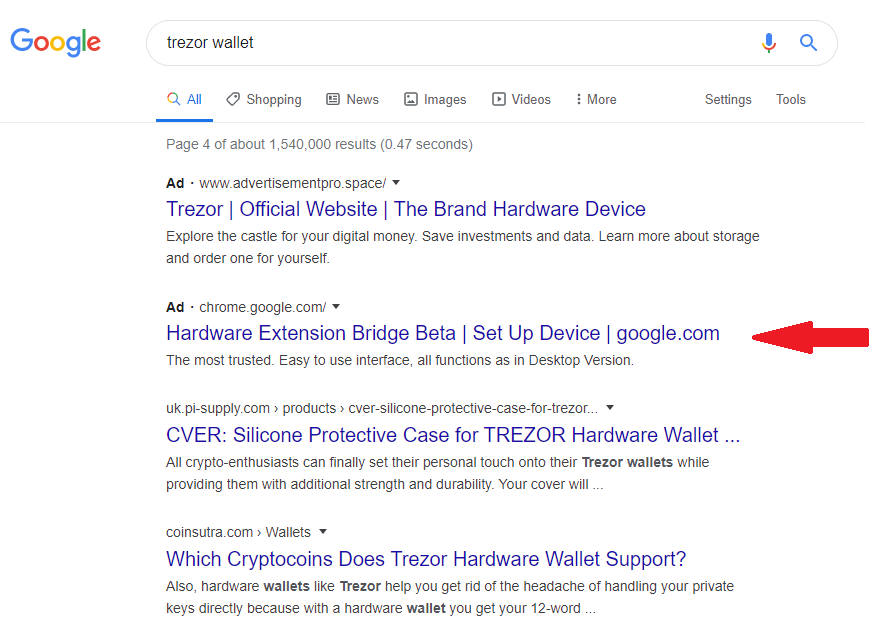Click the Google logo
Image resolution: width=879 pixels, height=627 pixels.
[55, 42]
